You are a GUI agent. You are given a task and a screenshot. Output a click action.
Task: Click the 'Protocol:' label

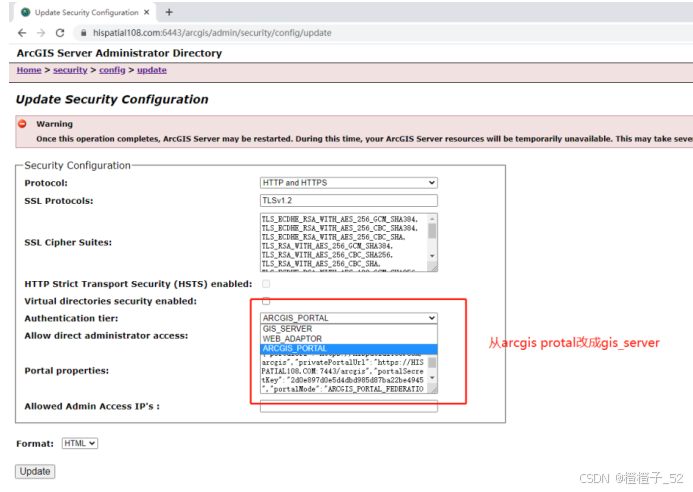pyautogui.click(x=46, y=183)
